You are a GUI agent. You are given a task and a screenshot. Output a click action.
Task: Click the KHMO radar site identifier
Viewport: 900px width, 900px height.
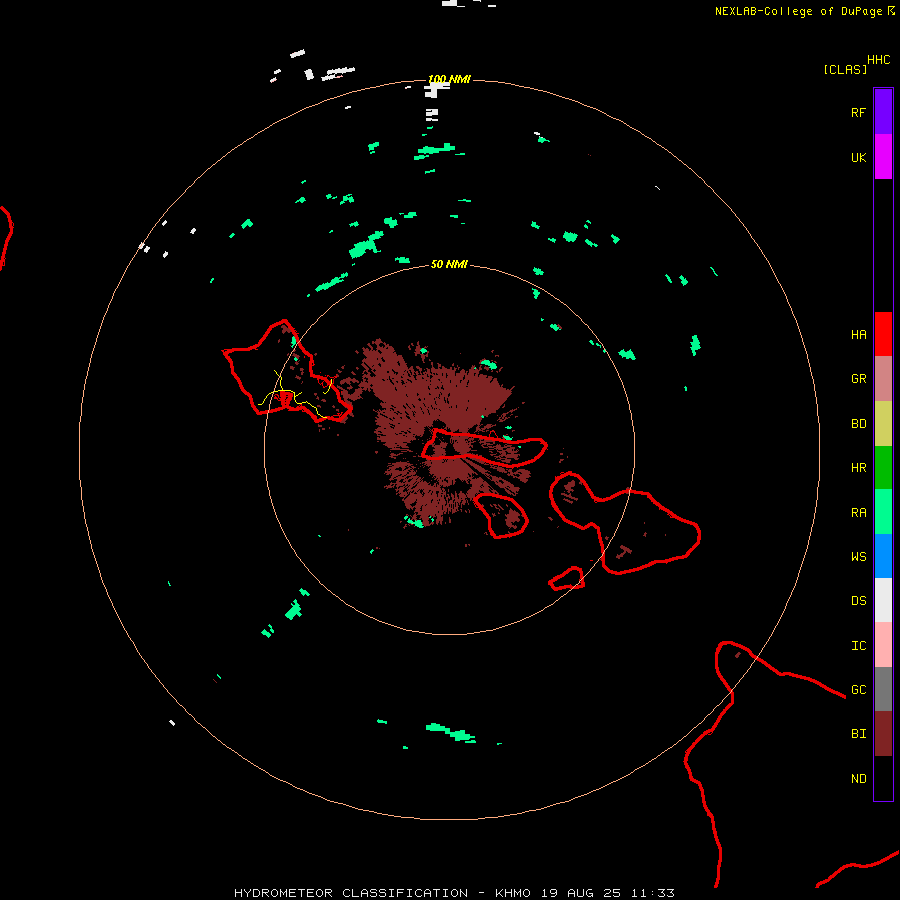click(x=513, y=893)
